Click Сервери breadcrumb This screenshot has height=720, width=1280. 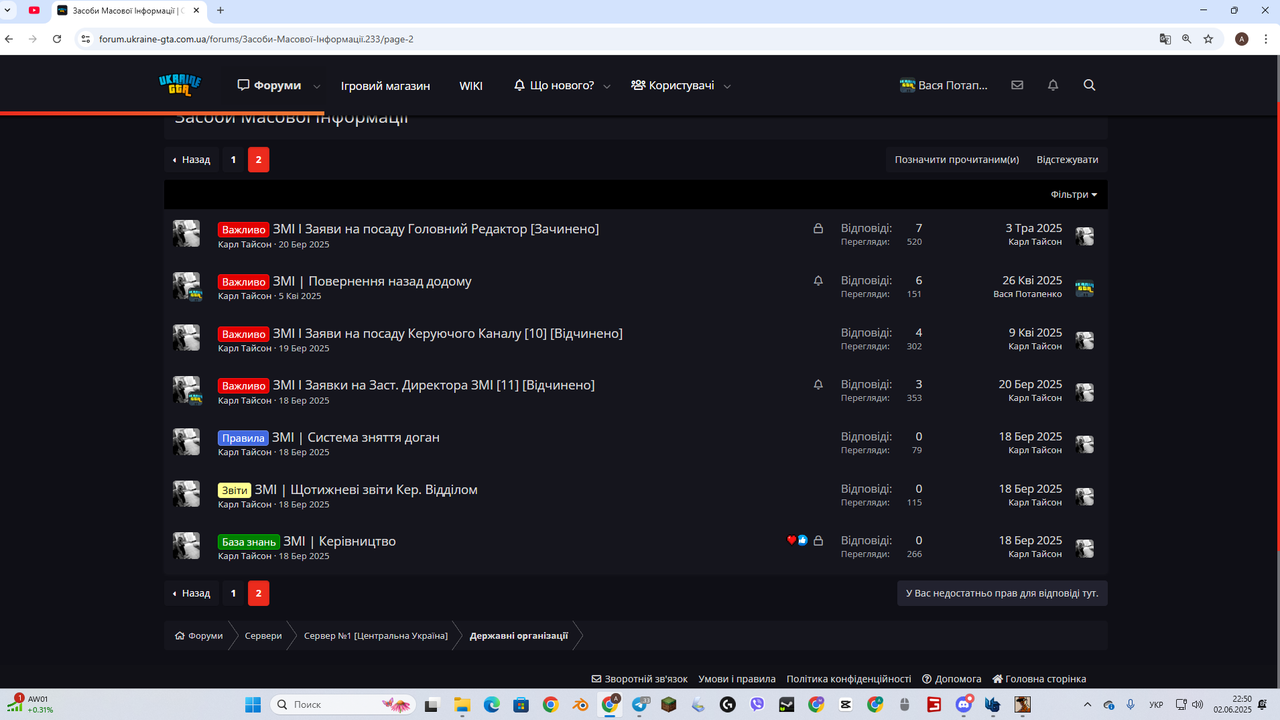(263, 636)
